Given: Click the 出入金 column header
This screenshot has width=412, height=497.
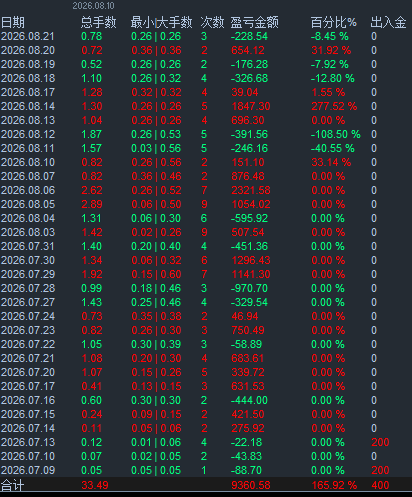Looking at the screenshot, I should click(x=388, y=22).
